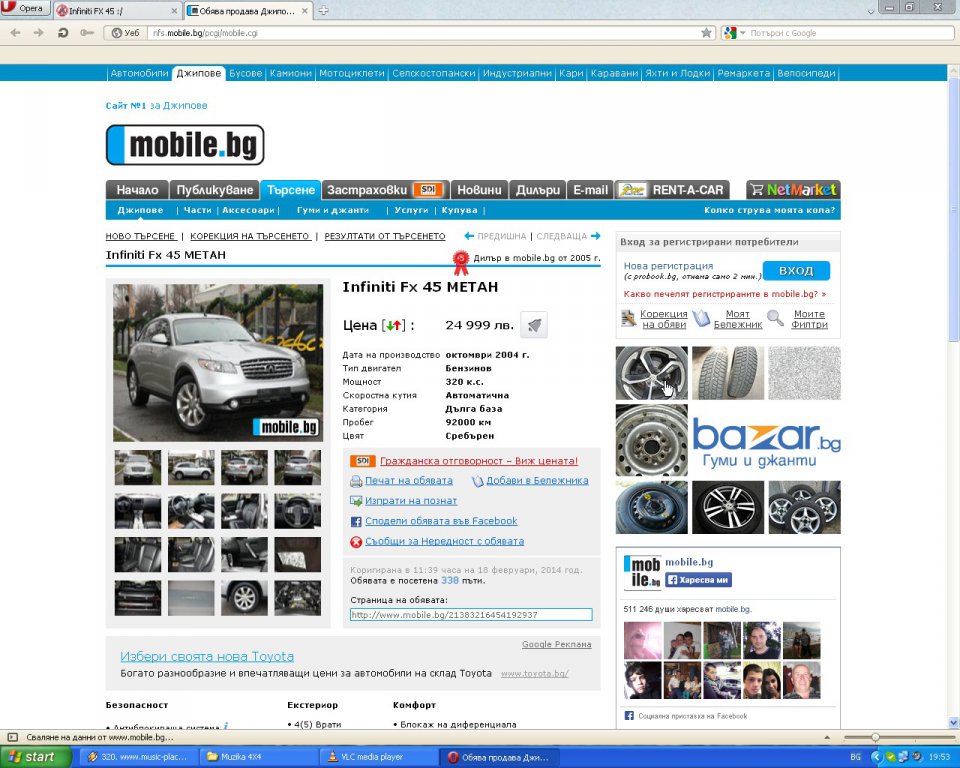This screenshot has height=768, width=960.
Task: Click the SDI insurance icon
Action: (362, 461)
